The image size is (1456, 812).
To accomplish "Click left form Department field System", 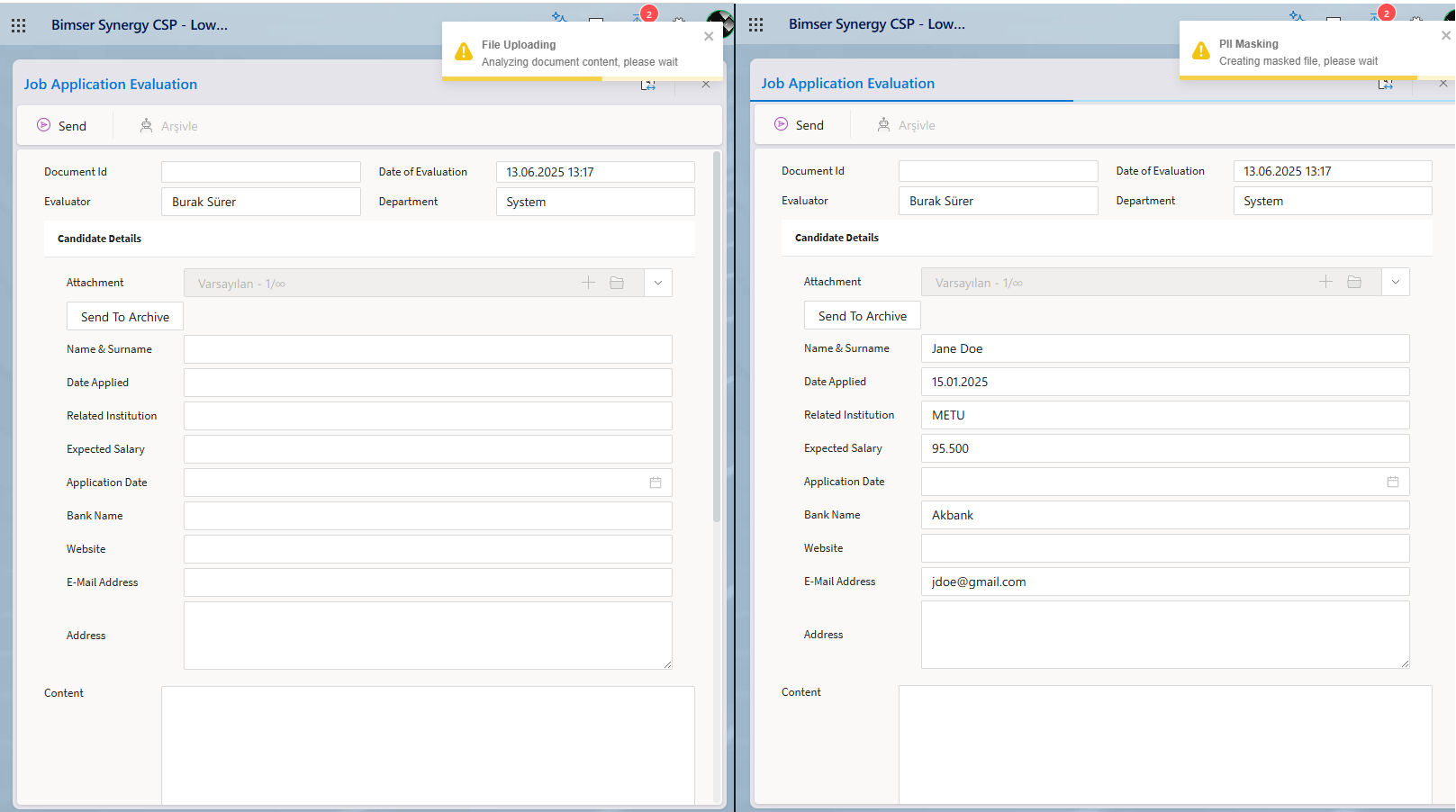I will [x=595, y=202].
